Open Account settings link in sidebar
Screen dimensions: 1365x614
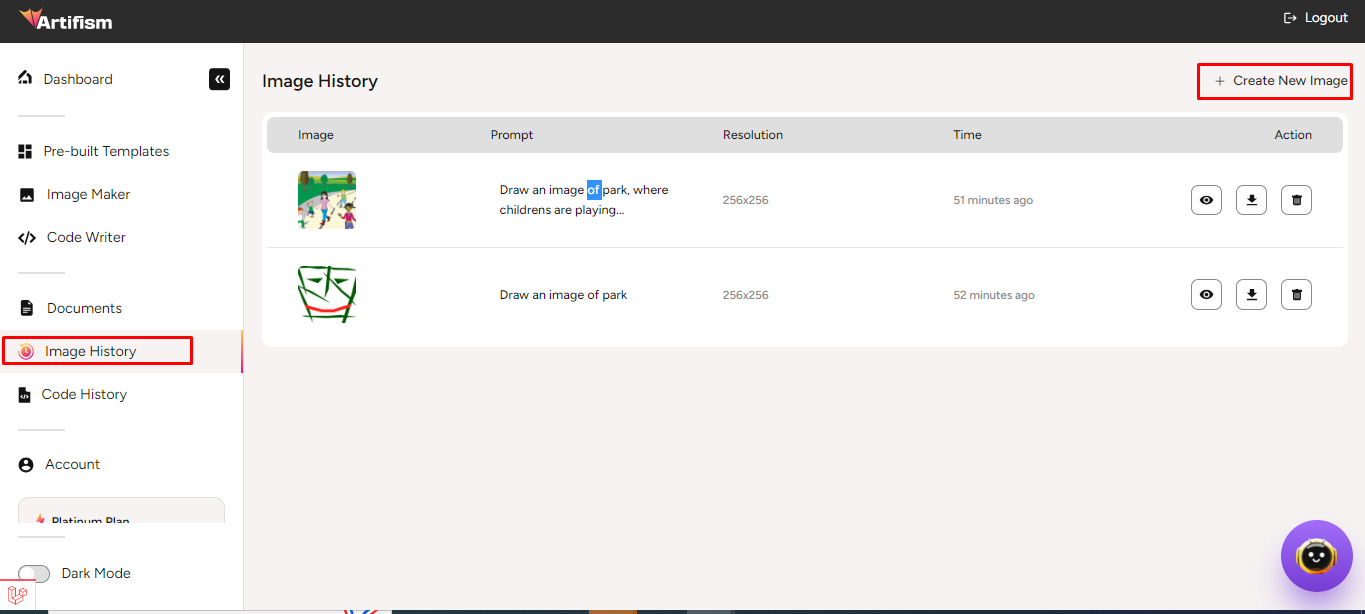(x=72, y=465)
